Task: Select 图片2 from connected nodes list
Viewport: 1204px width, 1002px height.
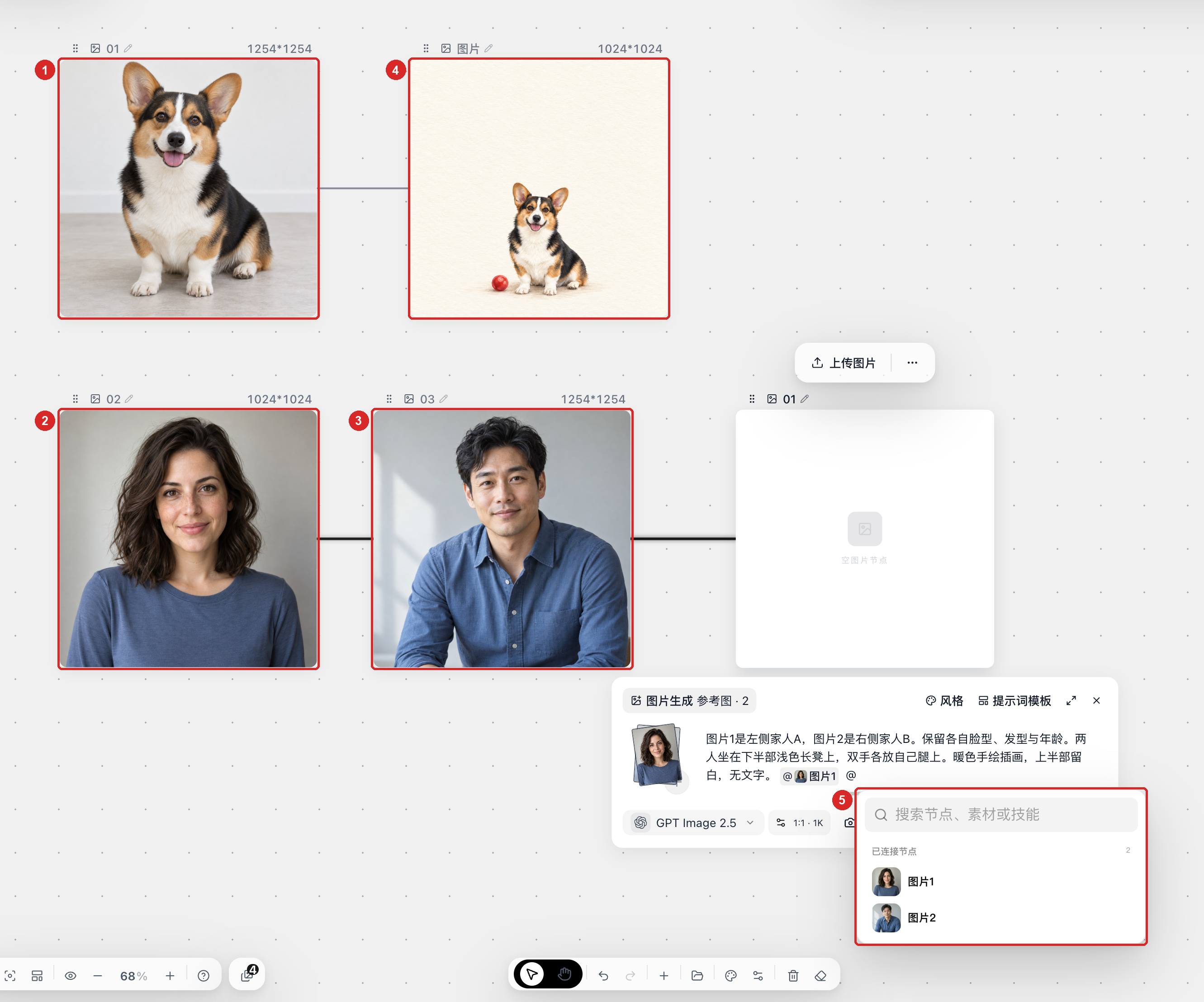Action: (x=1000, y=918)
